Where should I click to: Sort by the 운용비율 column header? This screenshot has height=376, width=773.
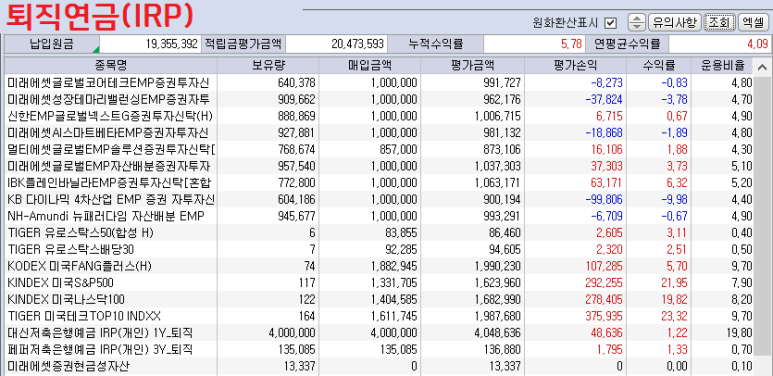click(722, 66)
